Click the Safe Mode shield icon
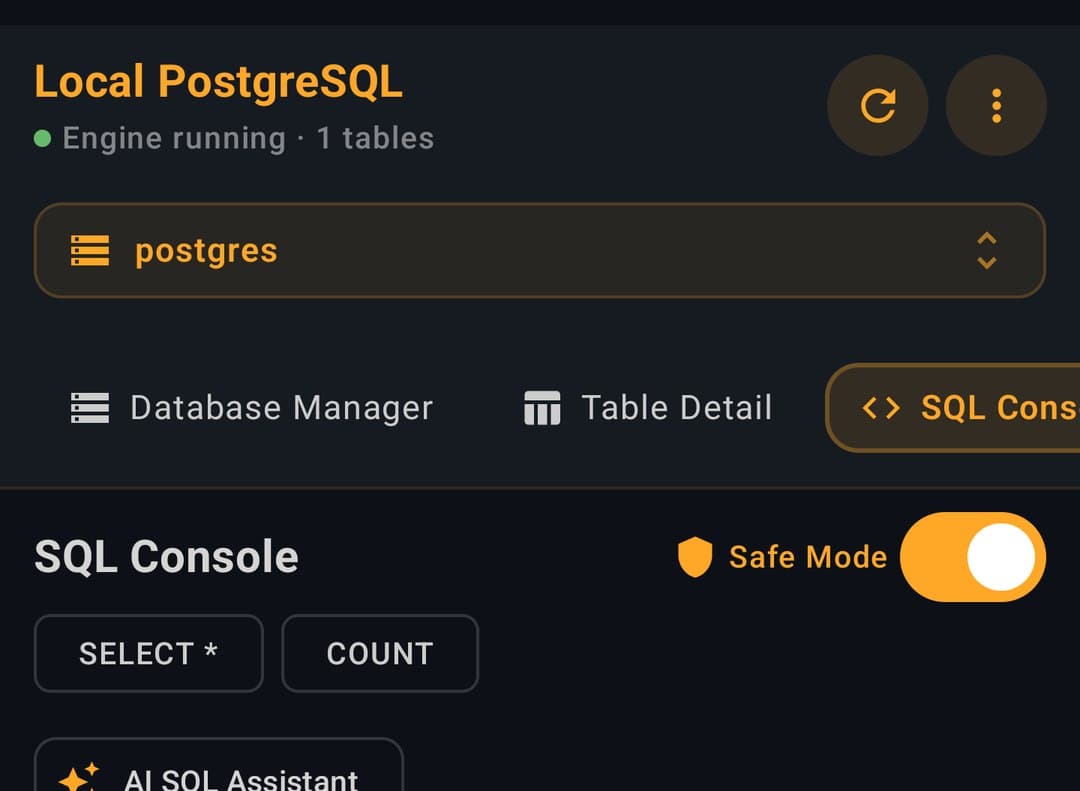The width and height of the screenshot is (1080, 791). coord(695,557)
